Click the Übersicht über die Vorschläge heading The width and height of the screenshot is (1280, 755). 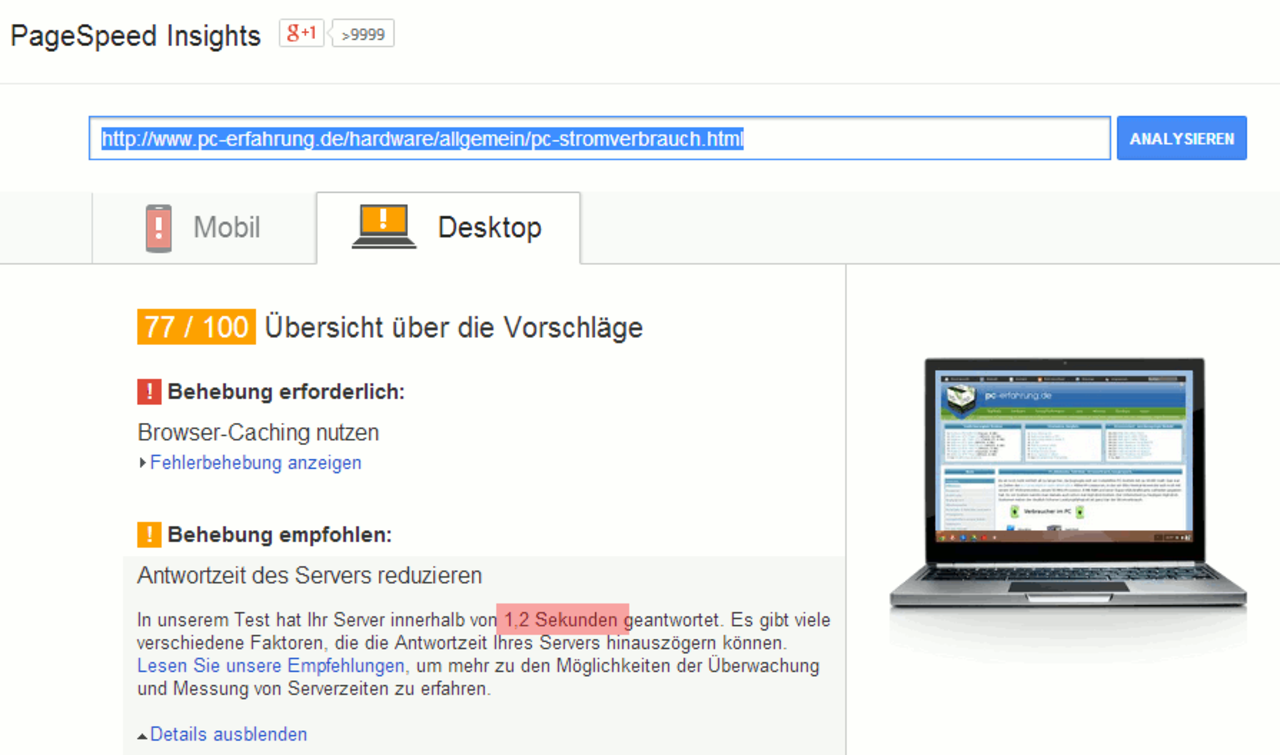[454, 327]
